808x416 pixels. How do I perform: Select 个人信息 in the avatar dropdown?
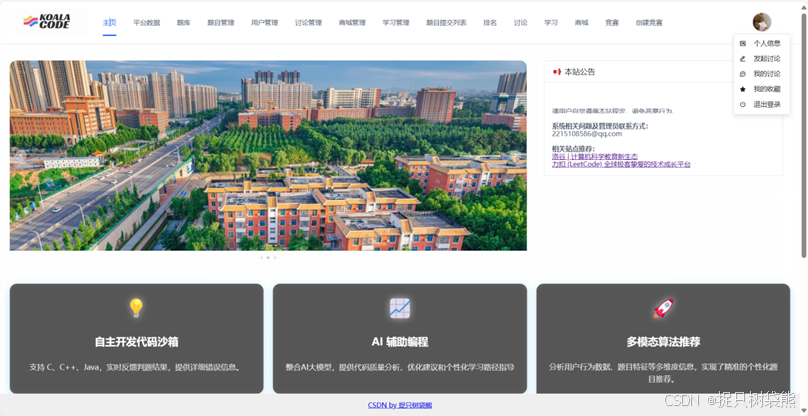pos(767,44)
